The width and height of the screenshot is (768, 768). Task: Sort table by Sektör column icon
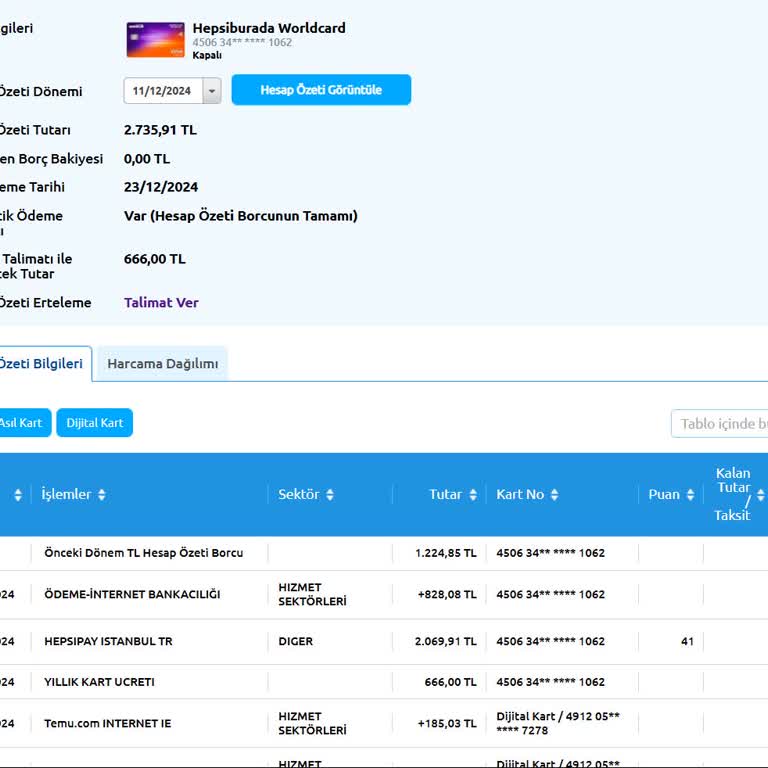point(330,495)
